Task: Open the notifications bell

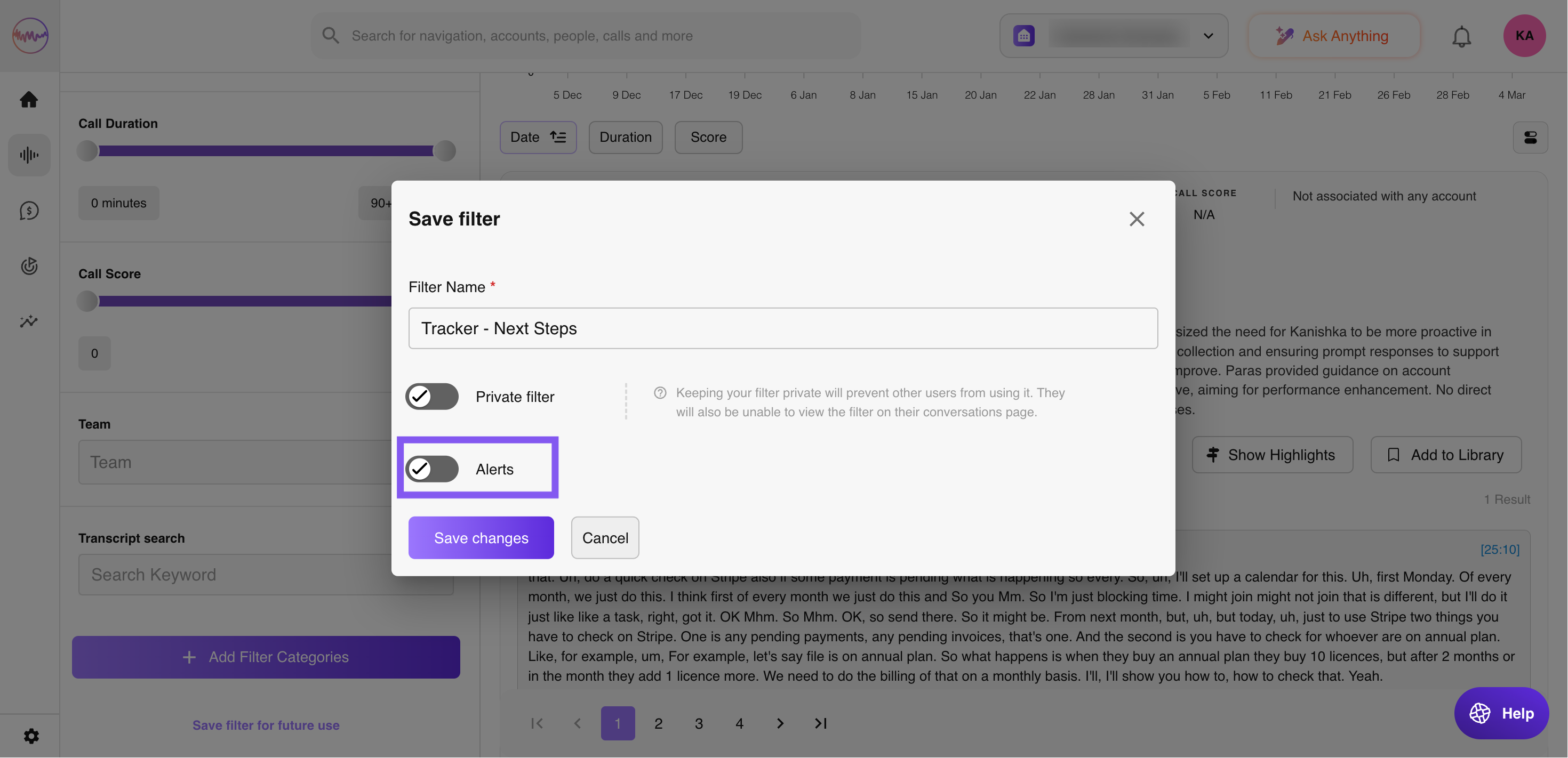Action: 1461,36
